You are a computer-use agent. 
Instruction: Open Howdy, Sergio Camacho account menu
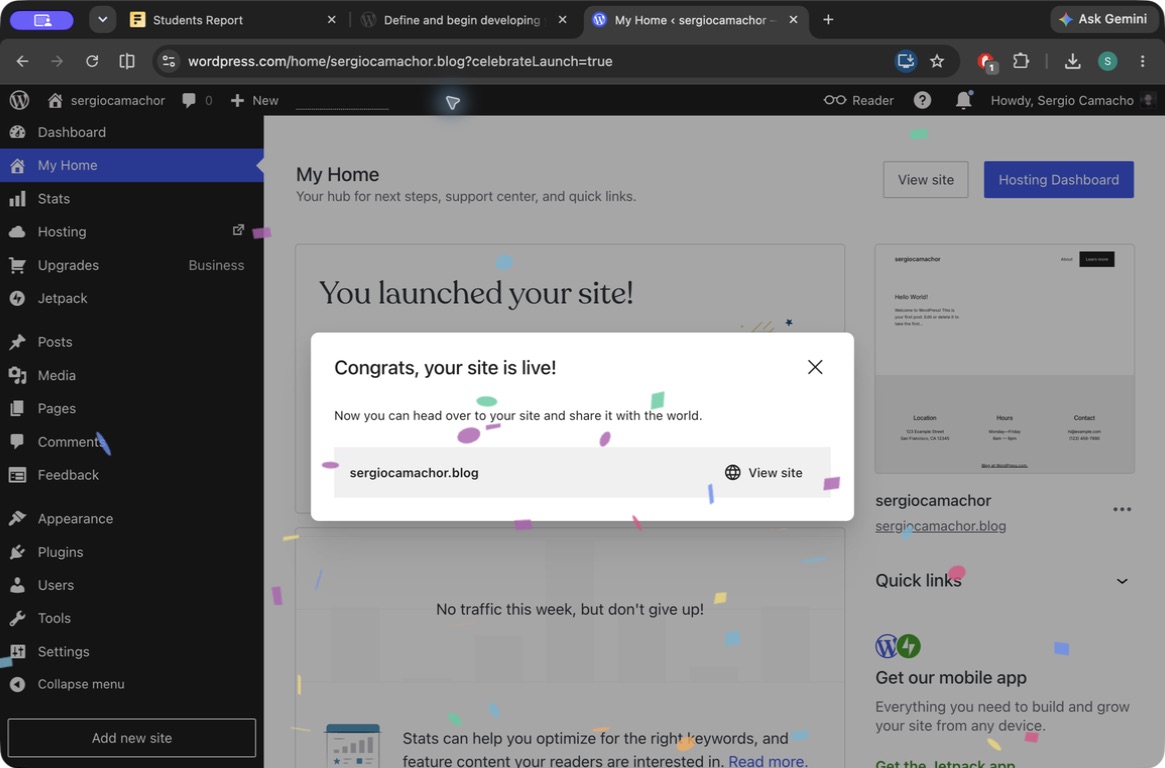point(1073,100)
